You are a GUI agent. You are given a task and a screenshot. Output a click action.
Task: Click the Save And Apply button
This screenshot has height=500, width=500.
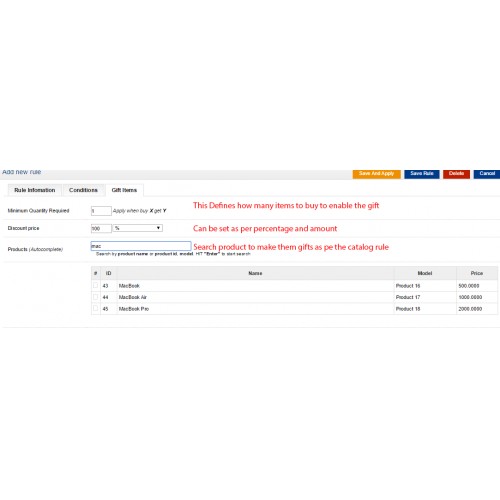[x=376, y=174]
